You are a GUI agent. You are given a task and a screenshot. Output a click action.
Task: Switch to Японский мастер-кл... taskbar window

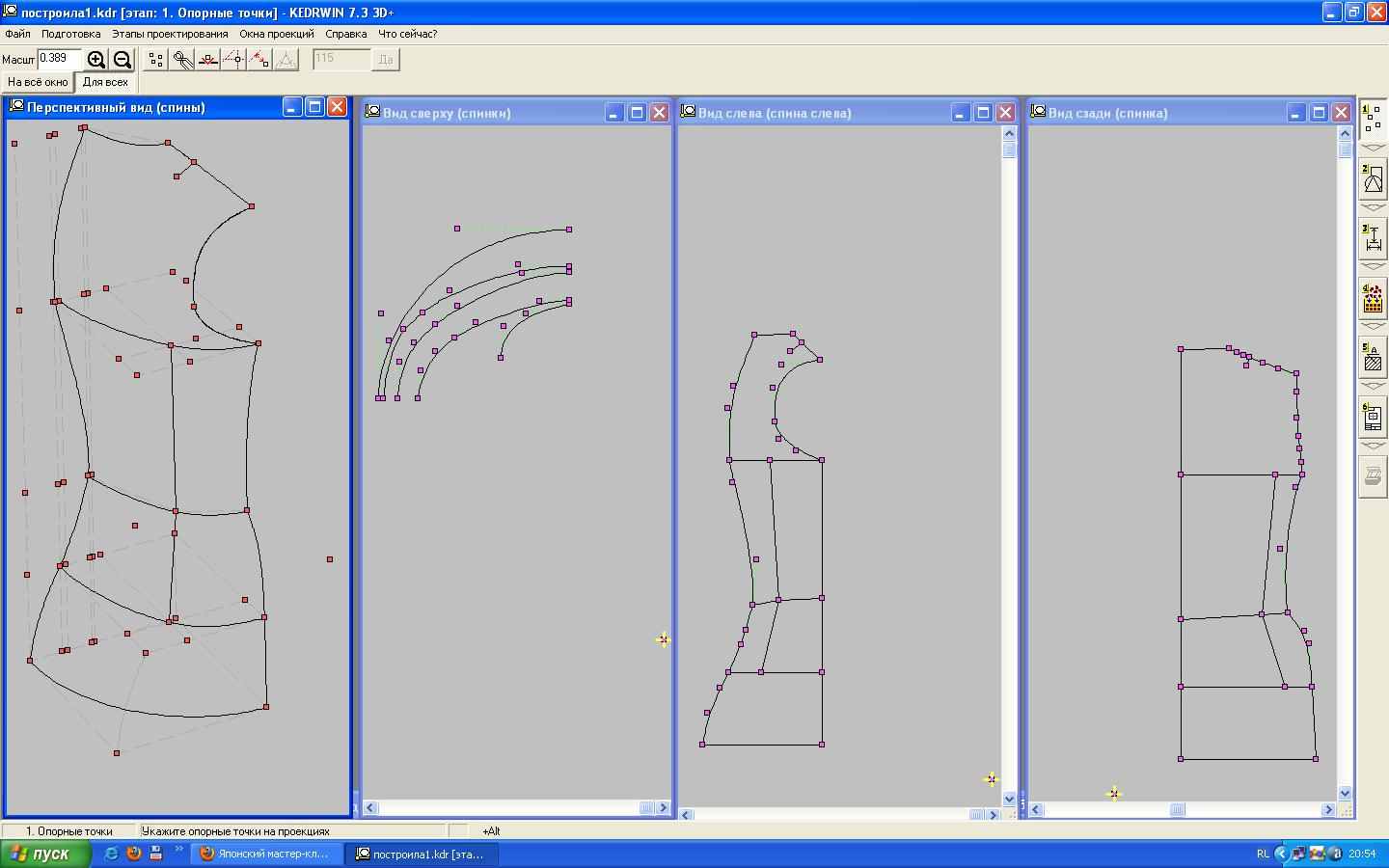coord(267,854)
